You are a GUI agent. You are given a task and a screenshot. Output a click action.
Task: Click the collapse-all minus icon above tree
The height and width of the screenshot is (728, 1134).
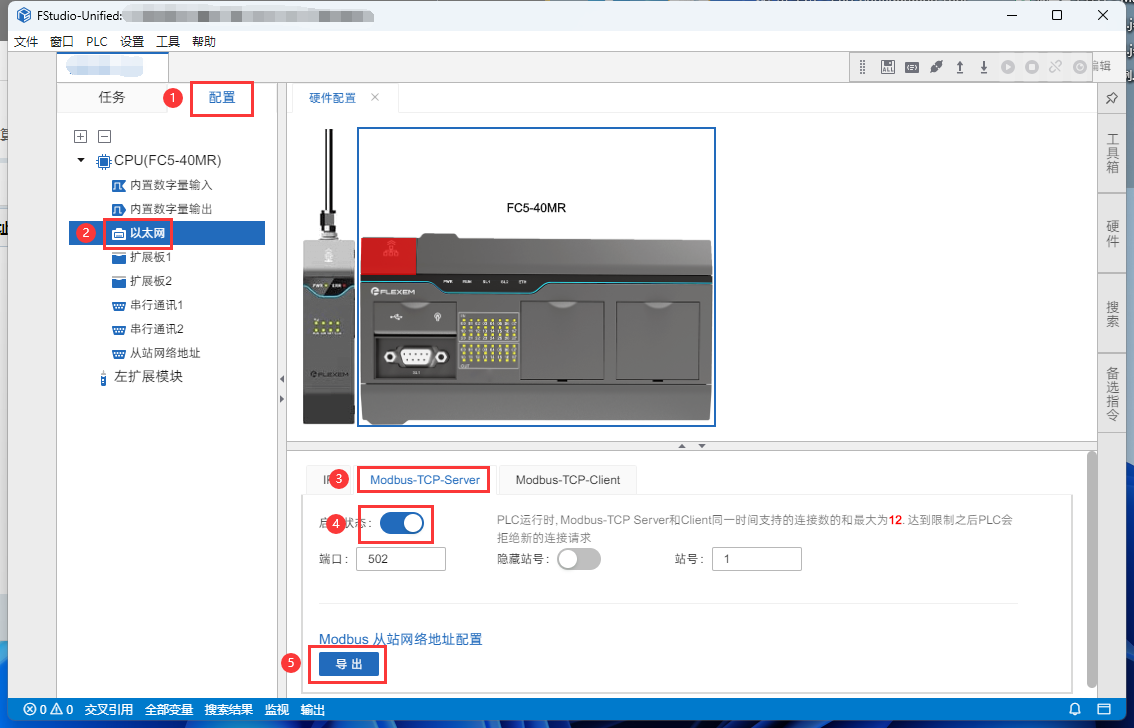(104, 136)
